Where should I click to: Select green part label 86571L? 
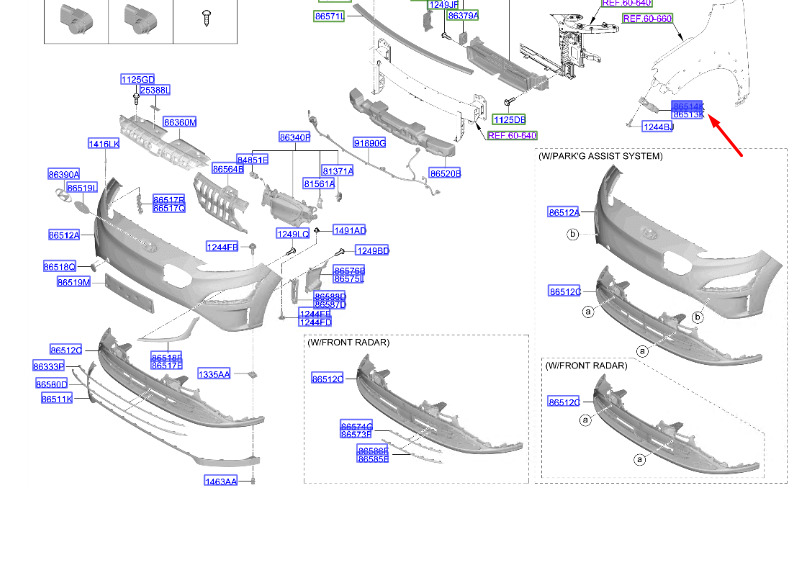coord(329,16)
